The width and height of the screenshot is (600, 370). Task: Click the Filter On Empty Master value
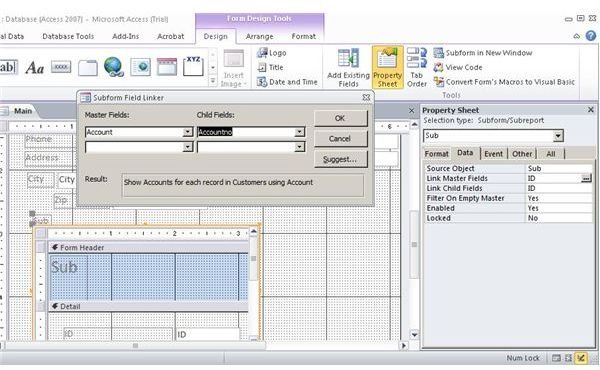tap(558, 198)
